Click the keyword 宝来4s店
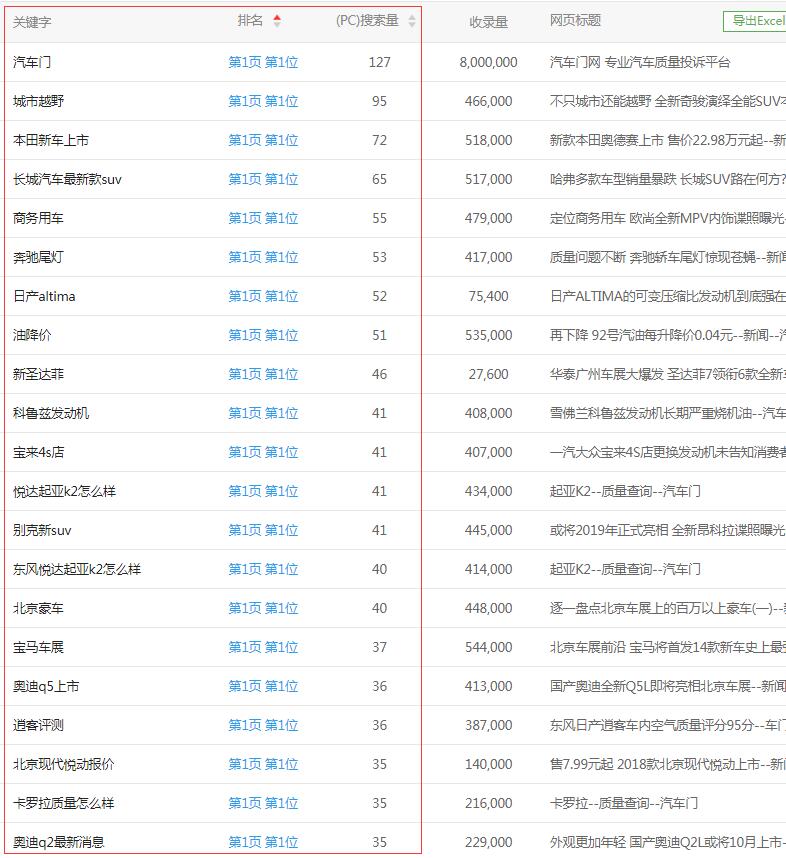The image size is (786, 858). (x=39, y=452)
